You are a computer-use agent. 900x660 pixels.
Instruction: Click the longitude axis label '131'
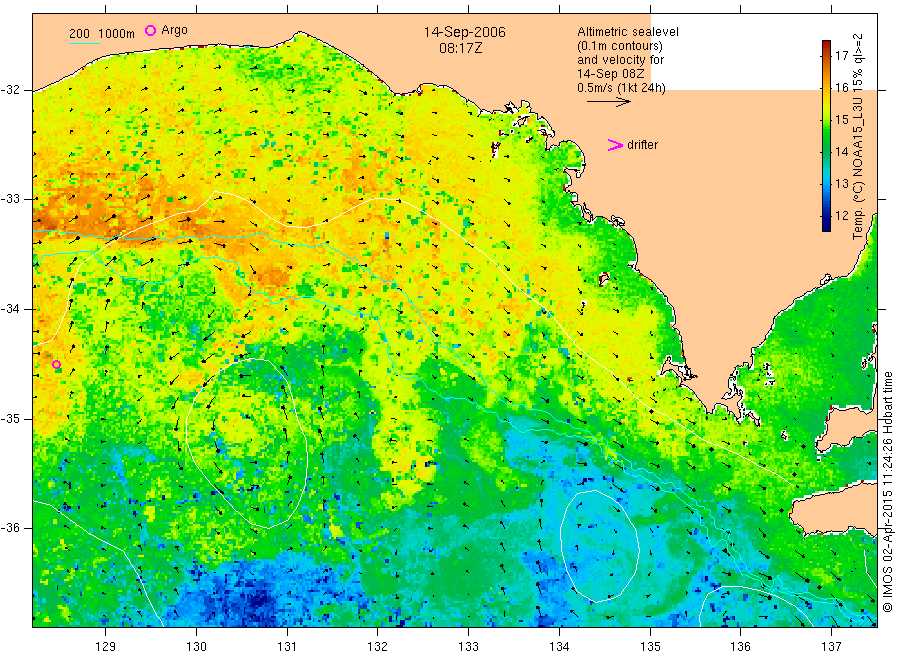click(x=287, y=647)
